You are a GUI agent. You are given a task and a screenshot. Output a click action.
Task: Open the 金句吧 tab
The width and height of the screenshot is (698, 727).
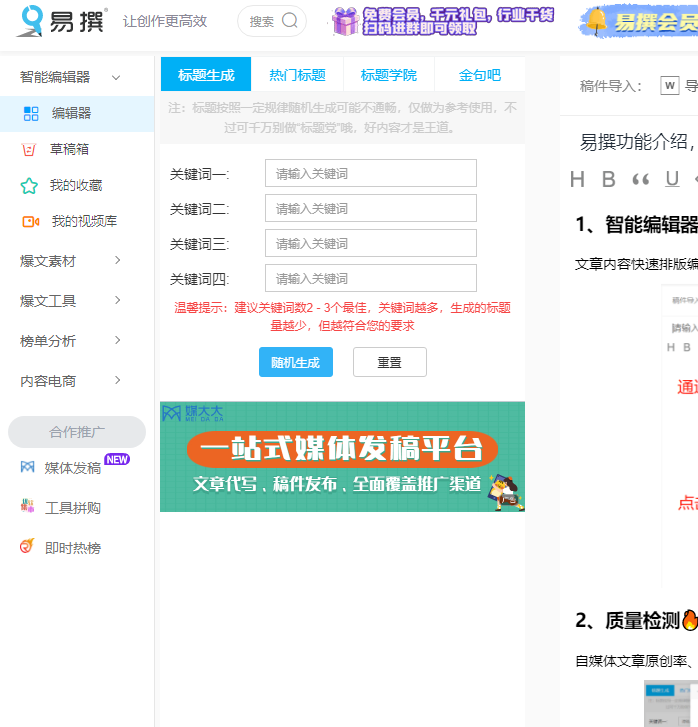480,74
